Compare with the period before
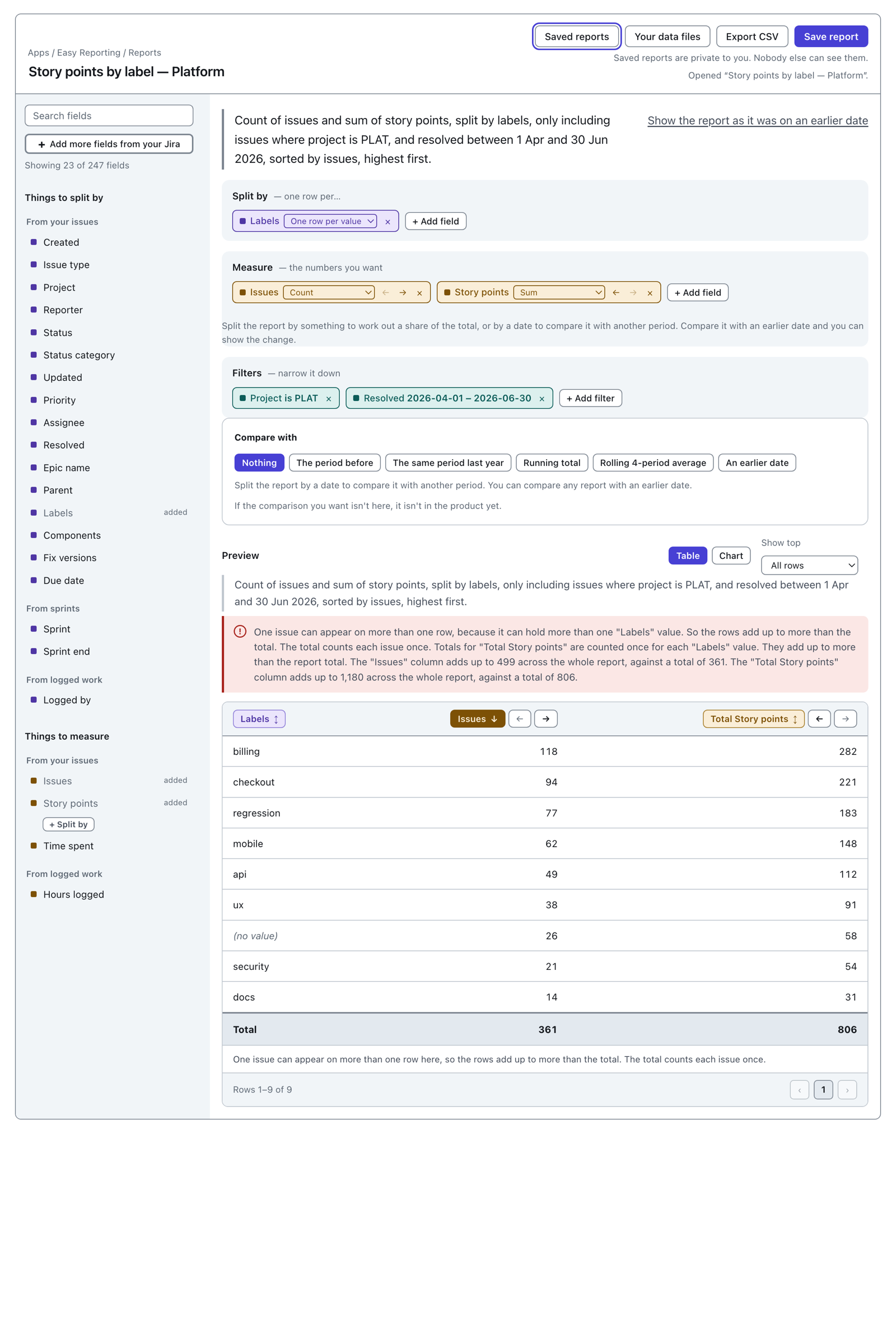The width and height of the screenshot is (896, 1344). click(334, 463)
